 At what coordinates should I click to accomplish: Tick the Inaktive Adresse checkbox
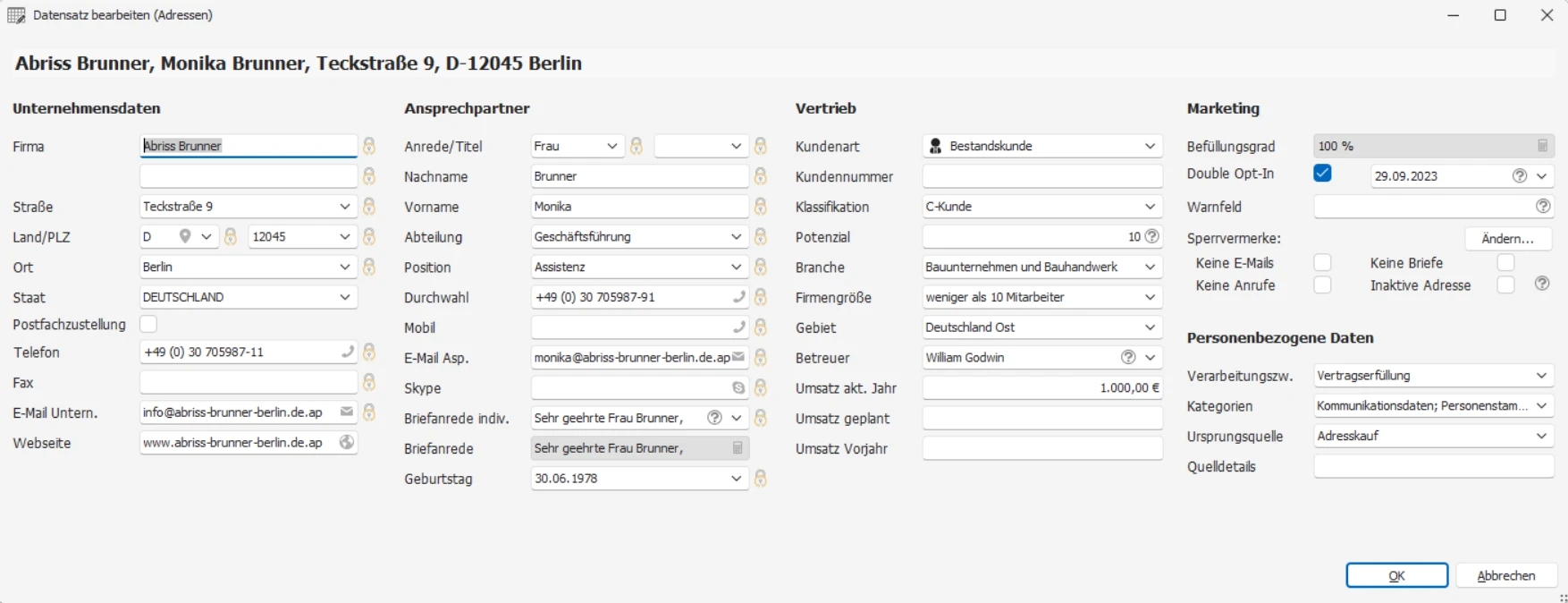pyautogui.click(x=1505, y=285)
